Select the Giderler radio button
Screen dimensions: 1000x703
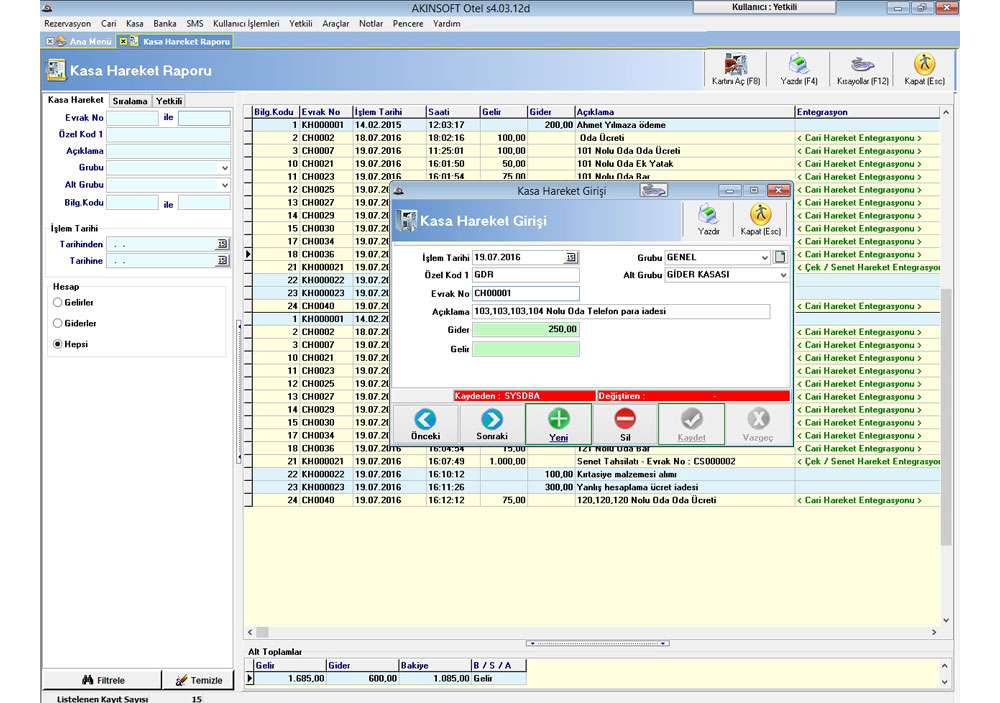58,323
